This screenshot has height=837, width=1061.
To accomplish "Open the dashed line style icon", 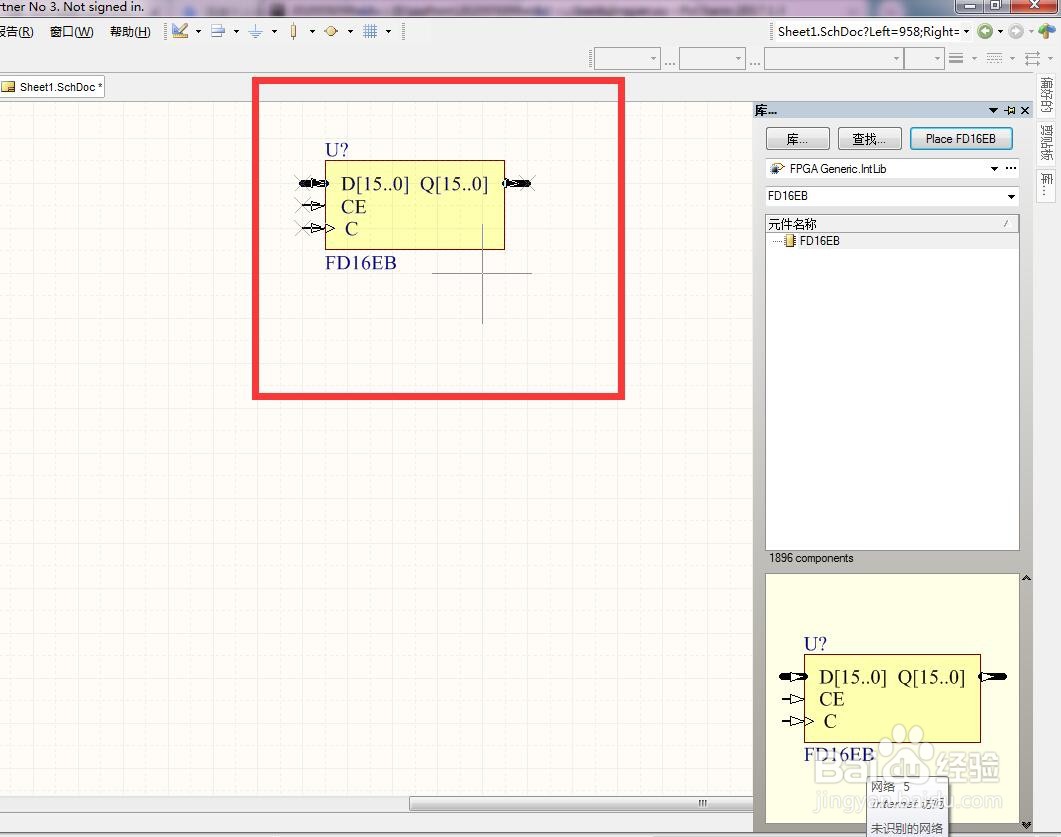I will pos(994,59).
